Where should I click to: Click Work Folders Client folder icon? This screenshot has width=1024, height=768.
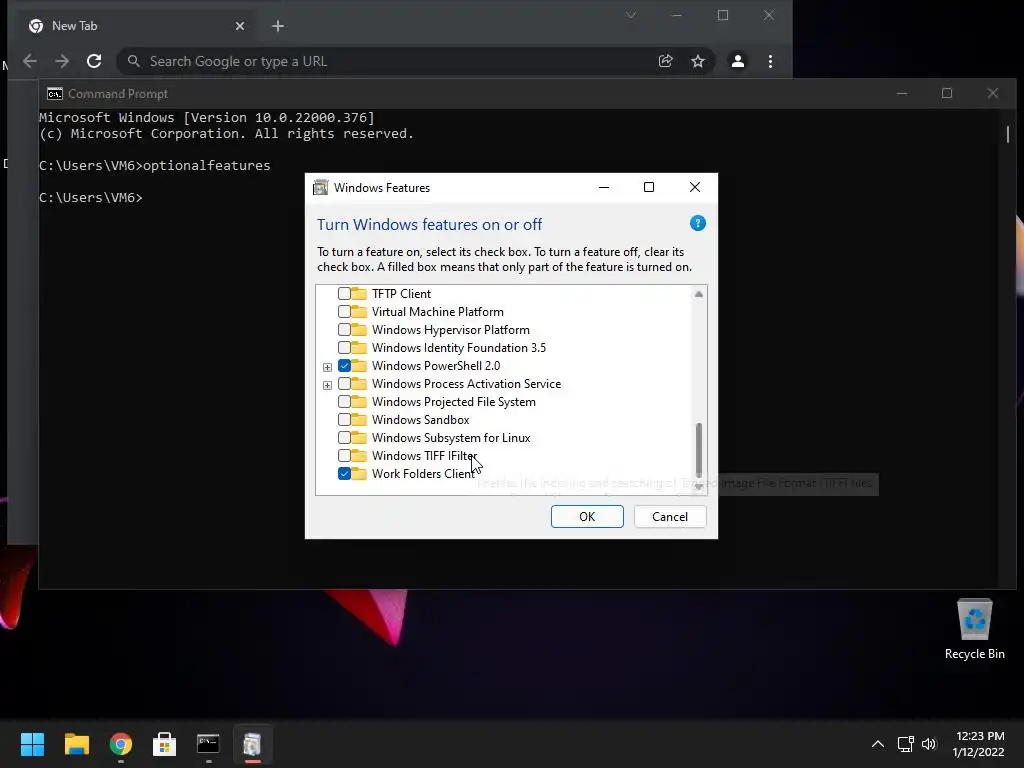(359, 473)
